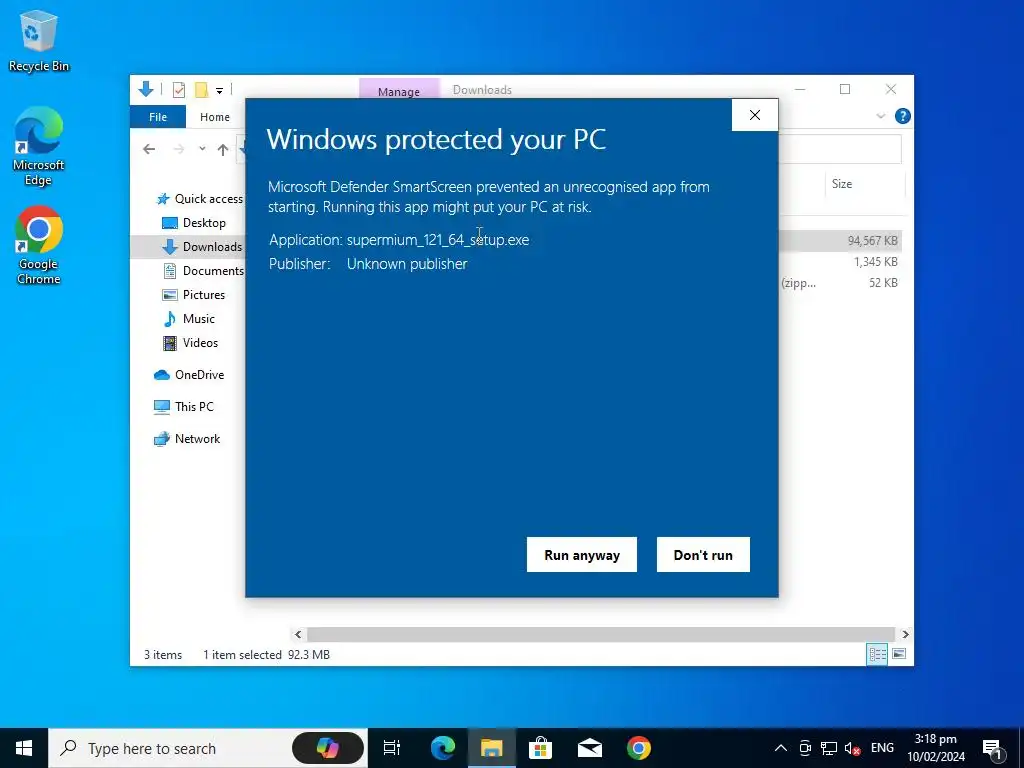Image resolution: width=1024 pixels, height=768 pixels.
Task: Click quick access new folder icon
Action: (202, 89)
